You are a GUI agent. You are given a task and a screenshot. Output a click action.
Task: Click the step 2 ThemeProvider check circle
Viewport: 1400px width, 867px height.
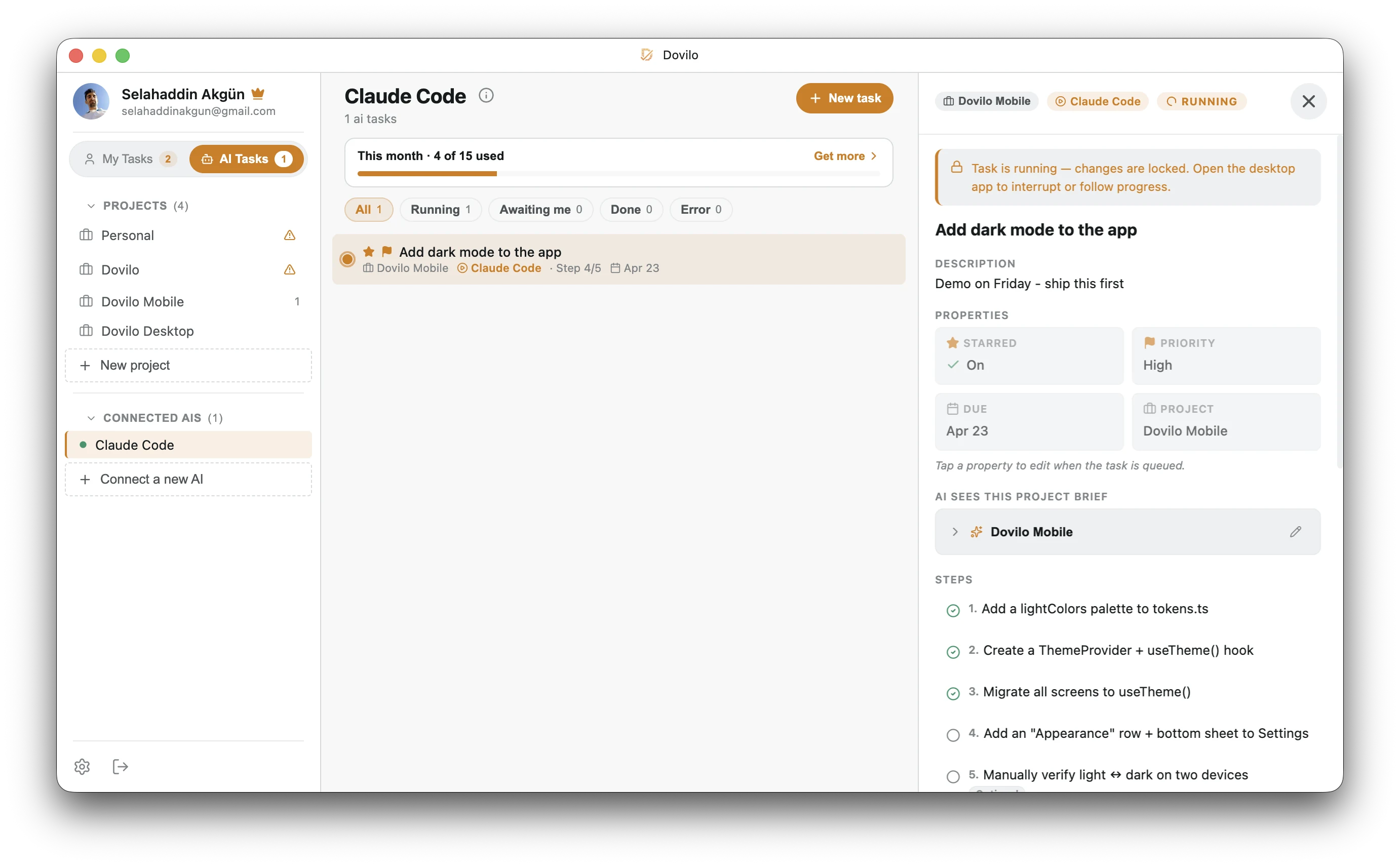(953, 652)
